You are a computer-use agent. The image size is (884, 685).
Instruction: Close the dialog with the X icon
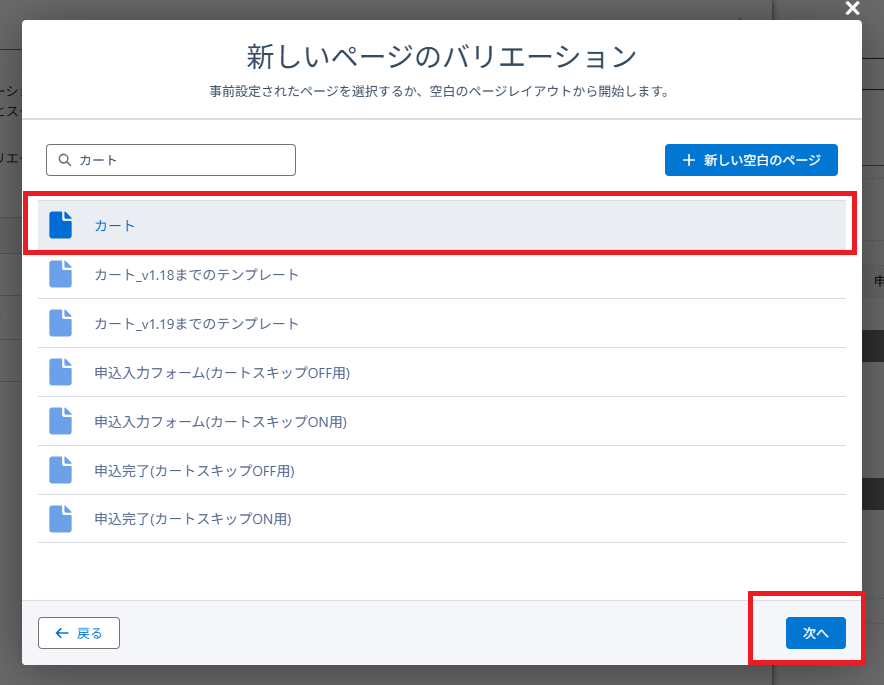tap(852, 8)
